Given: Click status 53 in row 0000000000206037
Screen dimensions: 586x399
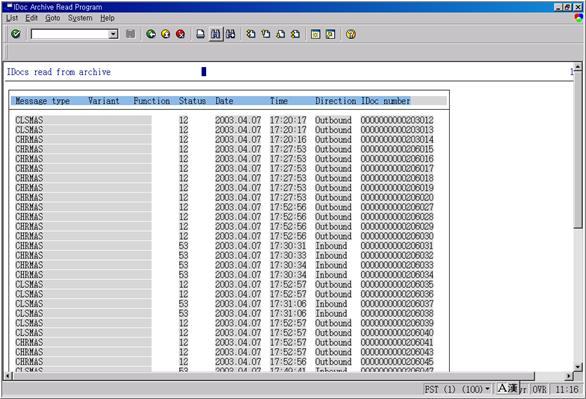Looking at the screenshot, I should (x=183, y=304).
